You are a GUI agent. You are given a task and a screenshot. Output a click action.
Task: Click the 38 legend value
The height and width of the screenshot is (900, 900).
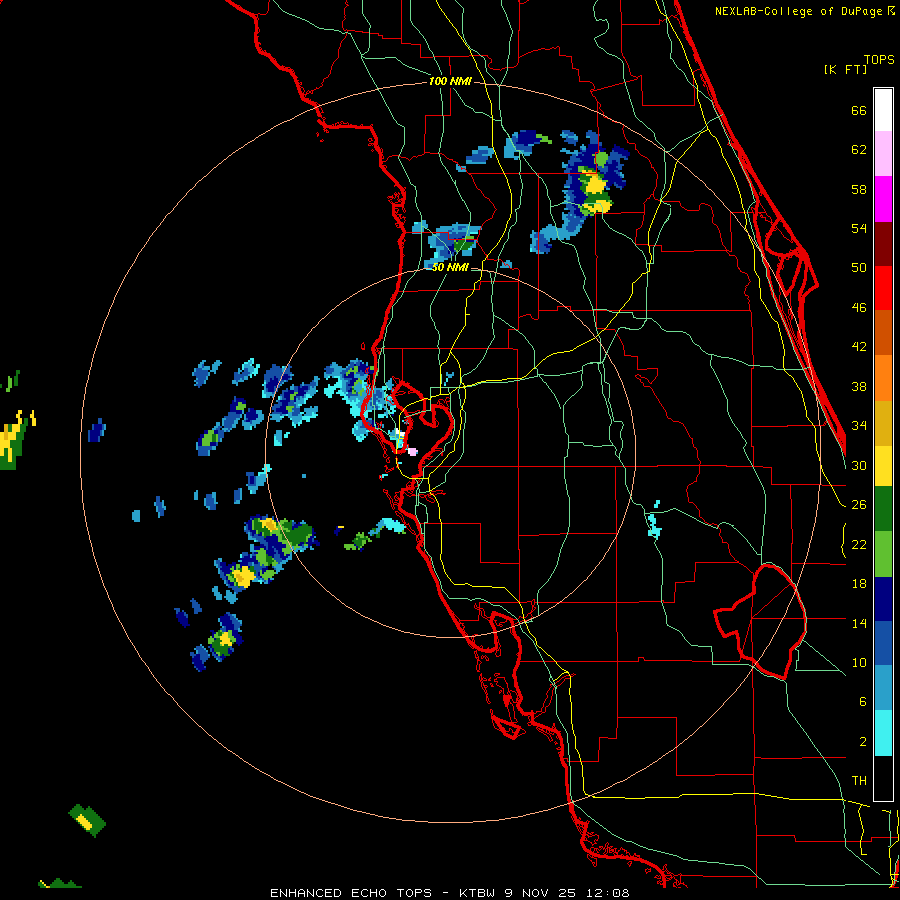click(859, 386)
